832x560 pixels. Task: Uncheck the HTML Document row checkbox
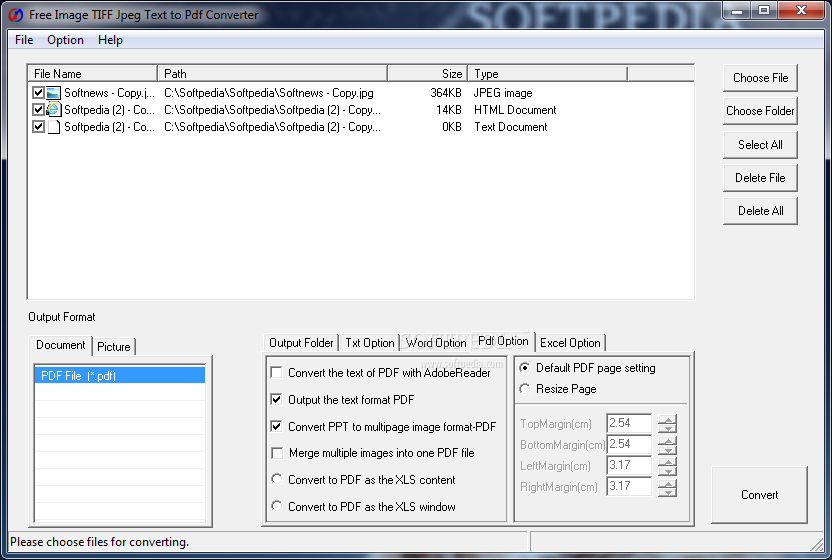coord(38,110)
